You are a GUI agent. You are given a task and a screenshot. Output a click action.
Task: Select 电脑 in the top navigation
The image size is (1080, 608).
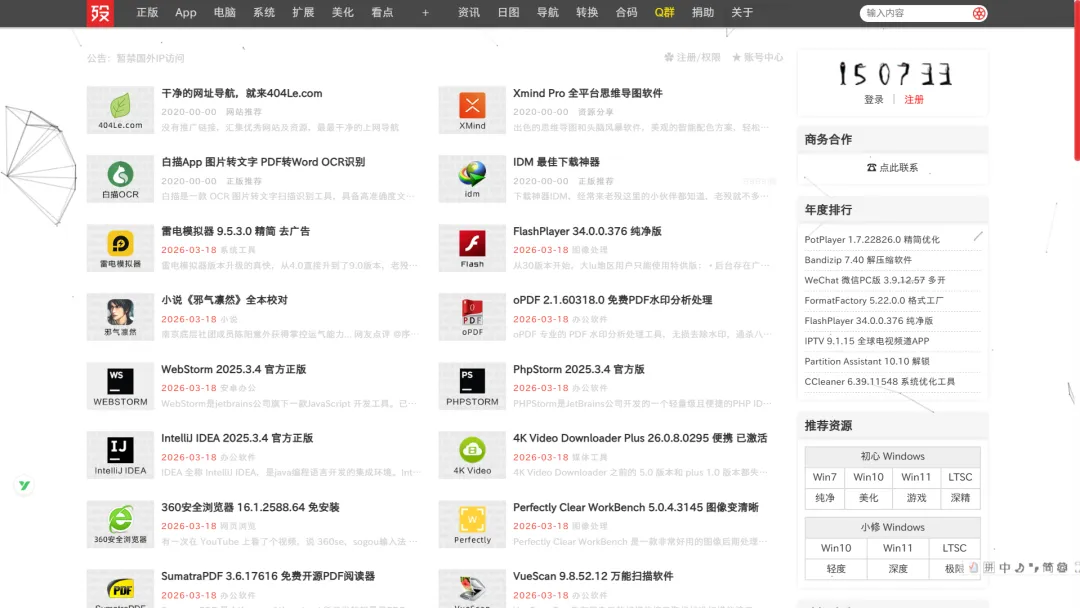coord(225,12)
